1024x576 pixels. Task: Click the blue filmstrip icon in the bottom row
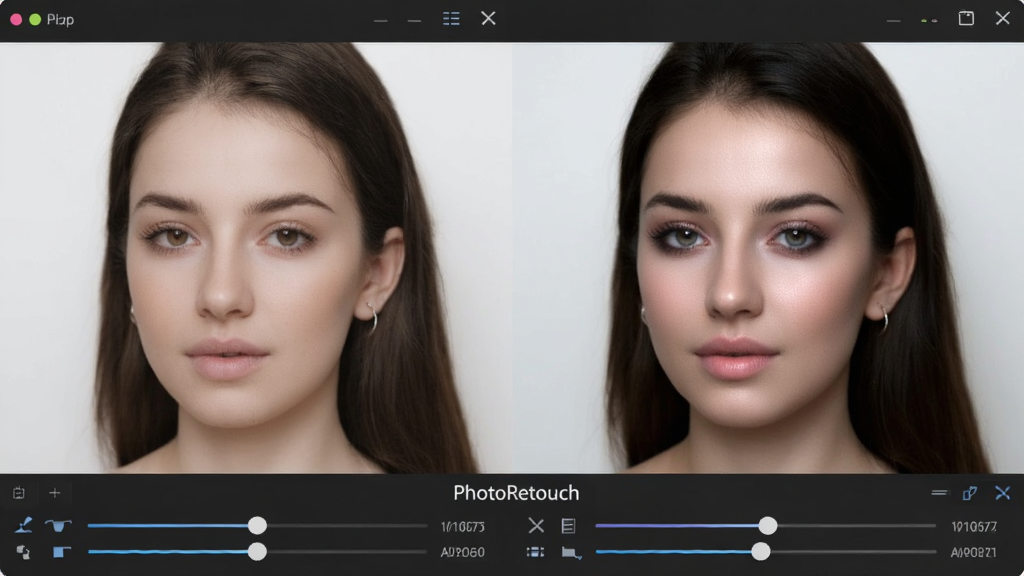coord(536,552)
